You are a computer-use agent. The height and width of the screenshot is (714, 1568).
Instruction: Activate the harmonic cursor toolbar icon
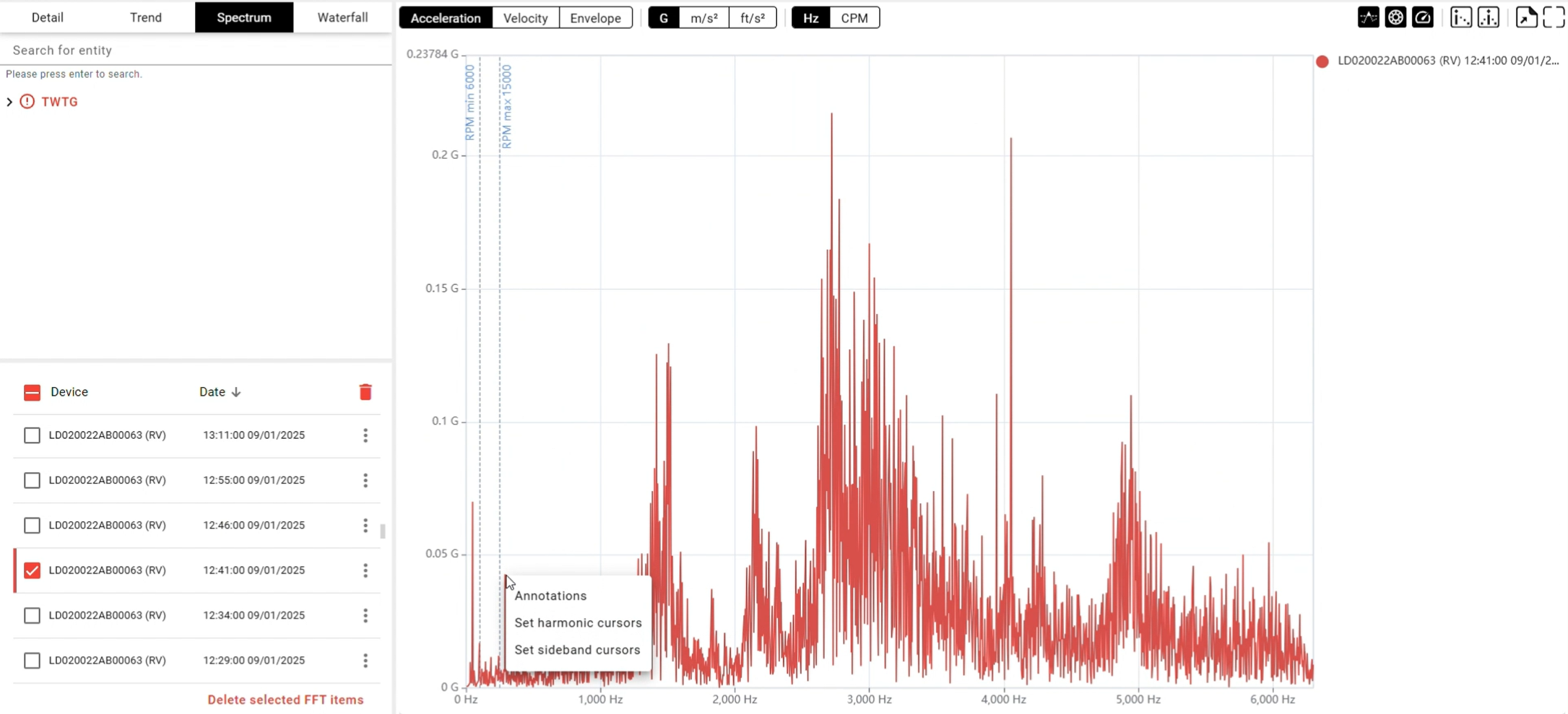(x=1461, y=17)
